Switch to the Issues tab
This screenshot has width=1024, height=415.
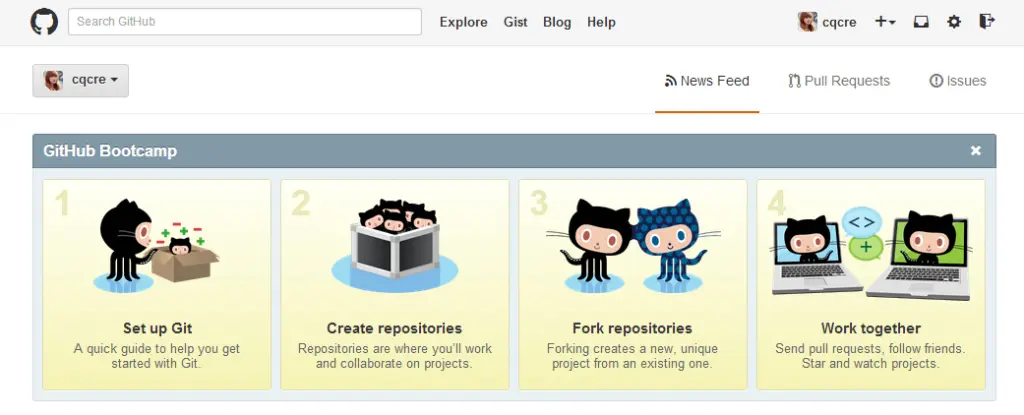[x=958, y=81]
